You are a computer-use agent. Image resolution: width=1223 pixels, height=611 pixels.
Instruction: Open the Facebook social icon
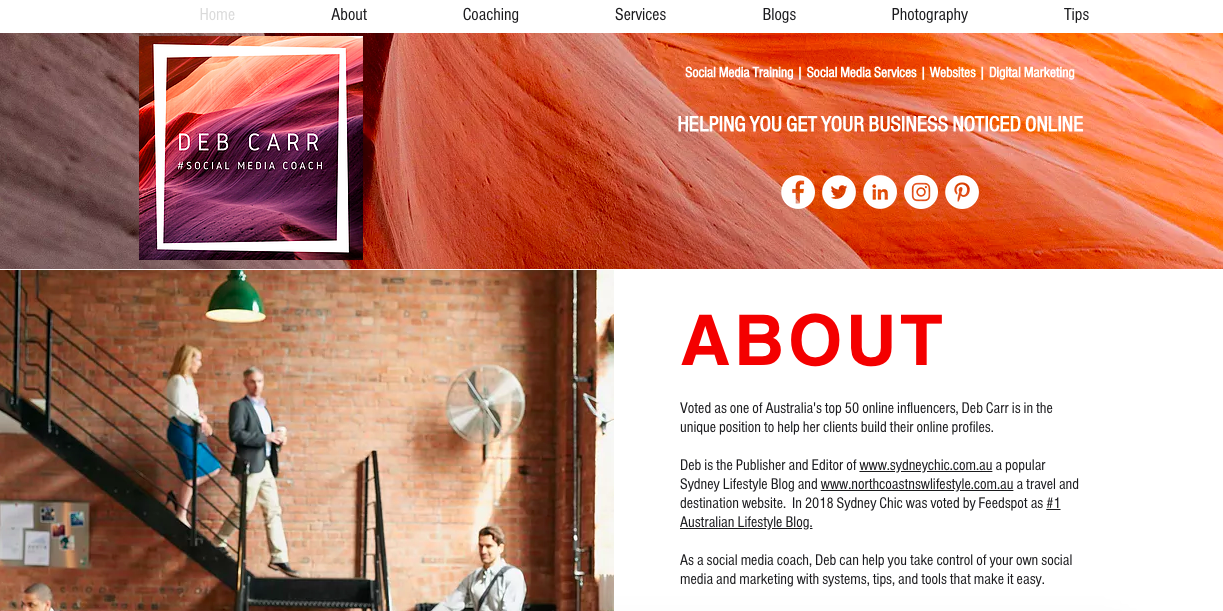pyautogui.click(x=798, y=192)
